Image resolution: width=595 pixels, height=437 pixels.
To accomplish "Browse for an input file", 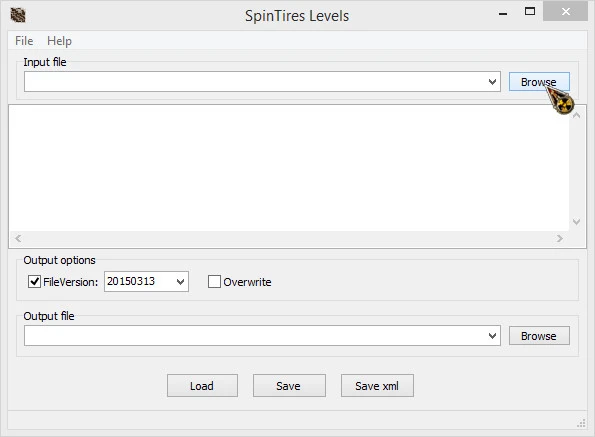I will point(539,82).
